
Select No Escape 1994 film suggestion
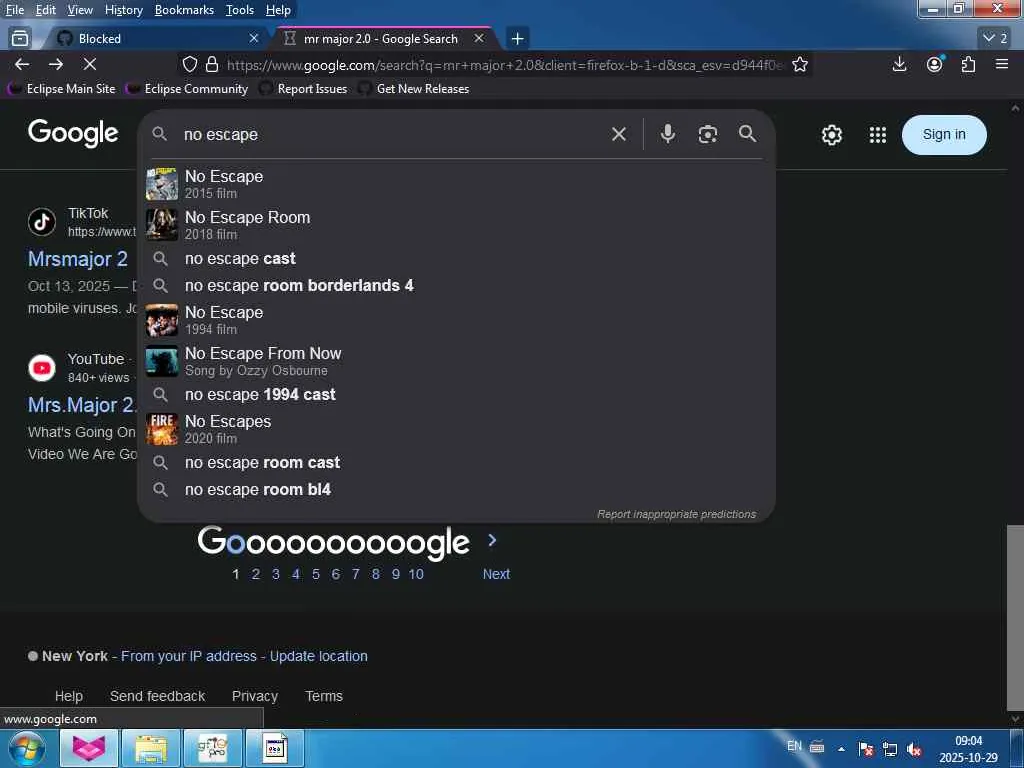(x=456, y=320)
